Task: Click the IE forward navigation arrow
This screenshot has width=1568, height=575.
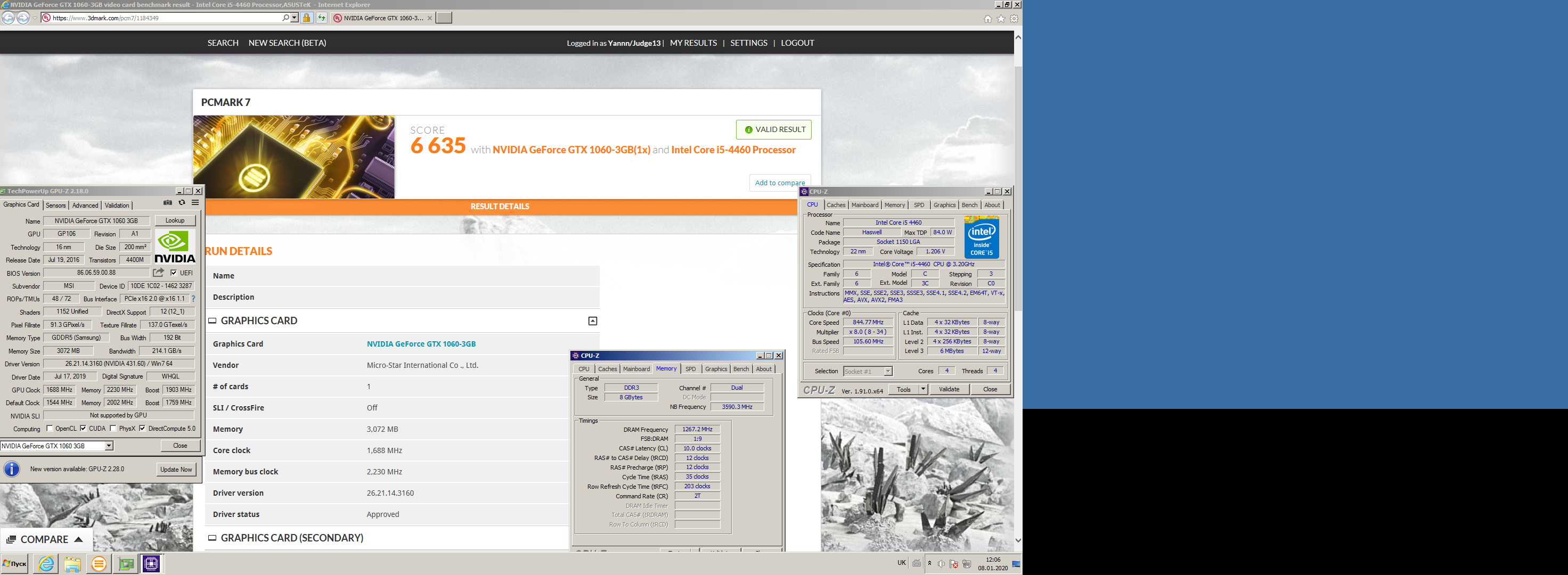Action: [23, 18]
